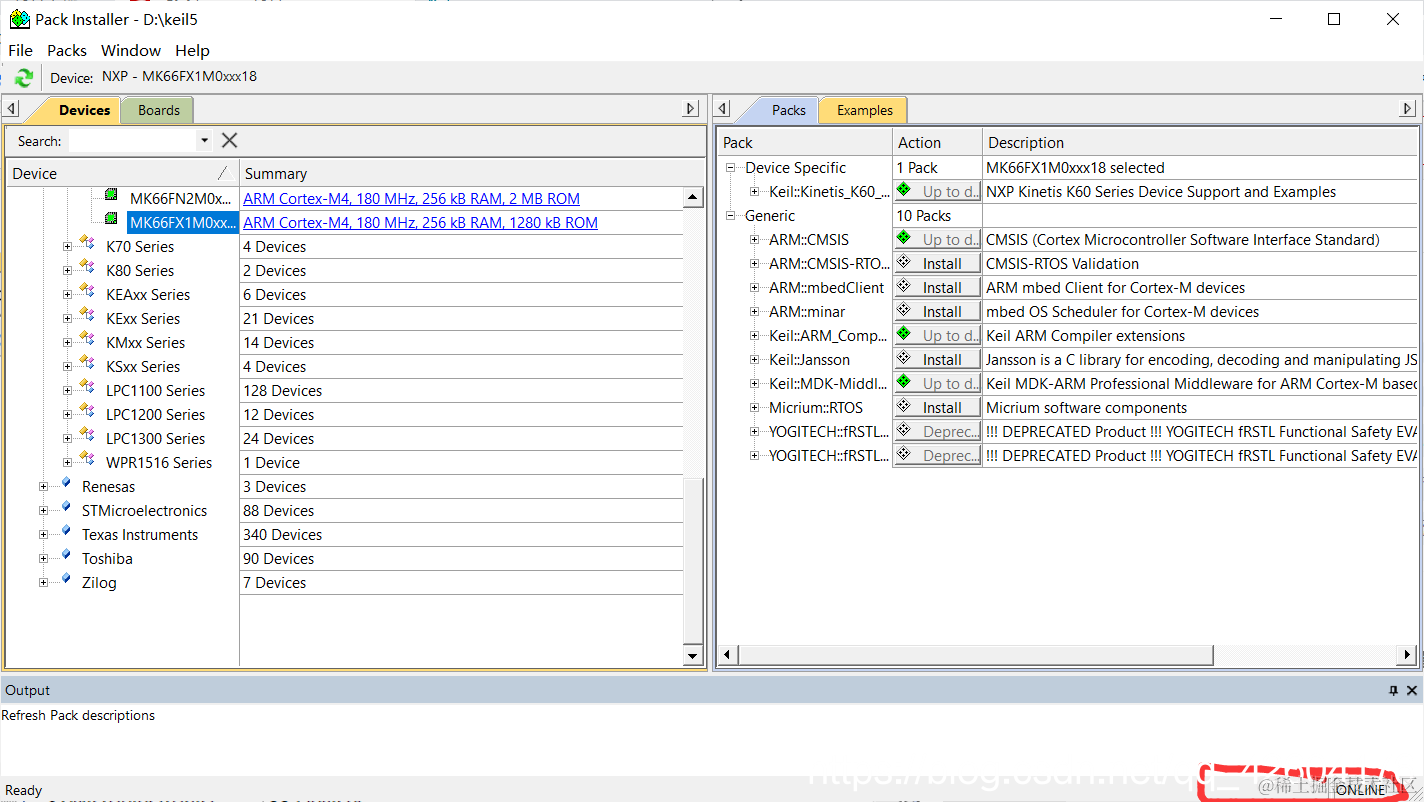Clear the search with the X icon

pyautogui.click(x=229, y=141)
